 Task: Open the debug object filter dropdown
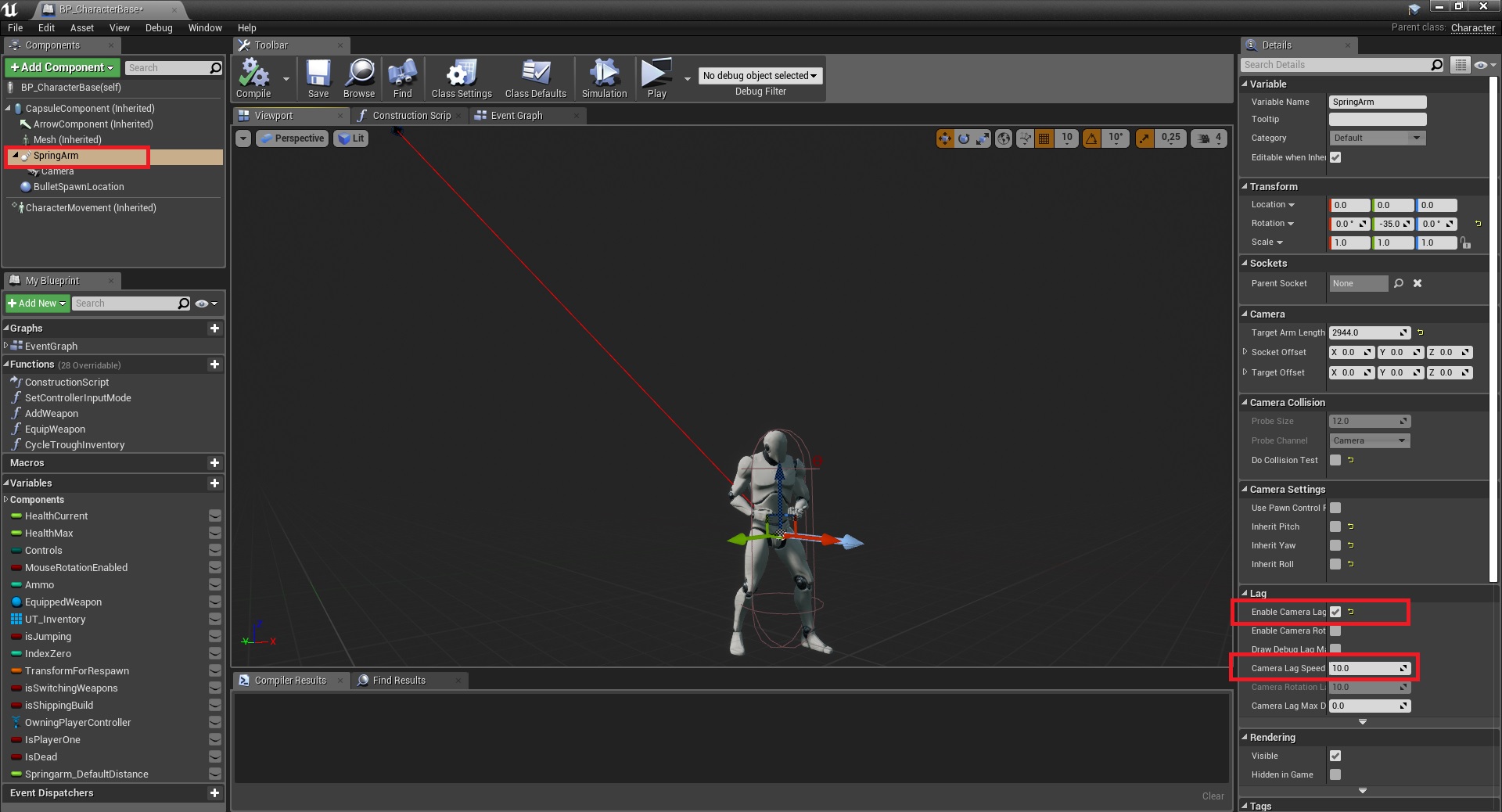[759, 76]
